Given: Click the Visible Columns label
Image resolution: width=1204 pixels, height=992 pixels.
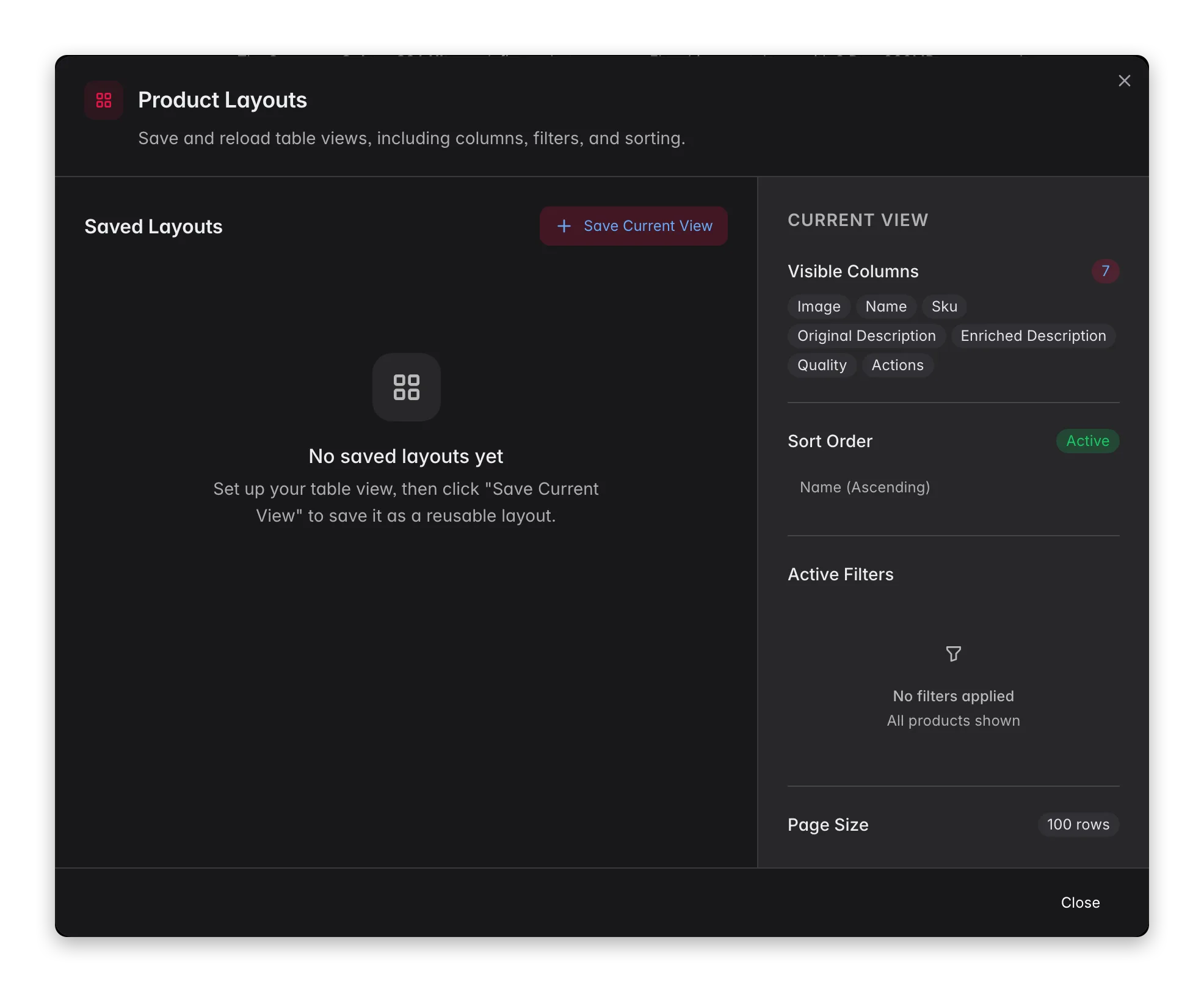Looking at the screenshot, I should pos(853,271).
